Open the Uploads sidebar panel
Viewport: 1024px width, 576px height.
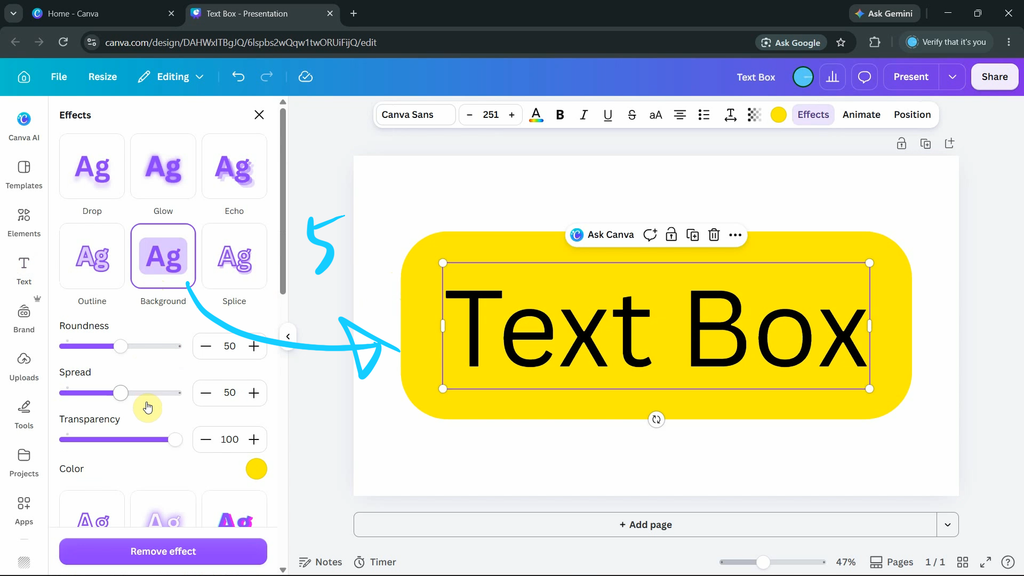pyautogui.click(x=24, y=366)
